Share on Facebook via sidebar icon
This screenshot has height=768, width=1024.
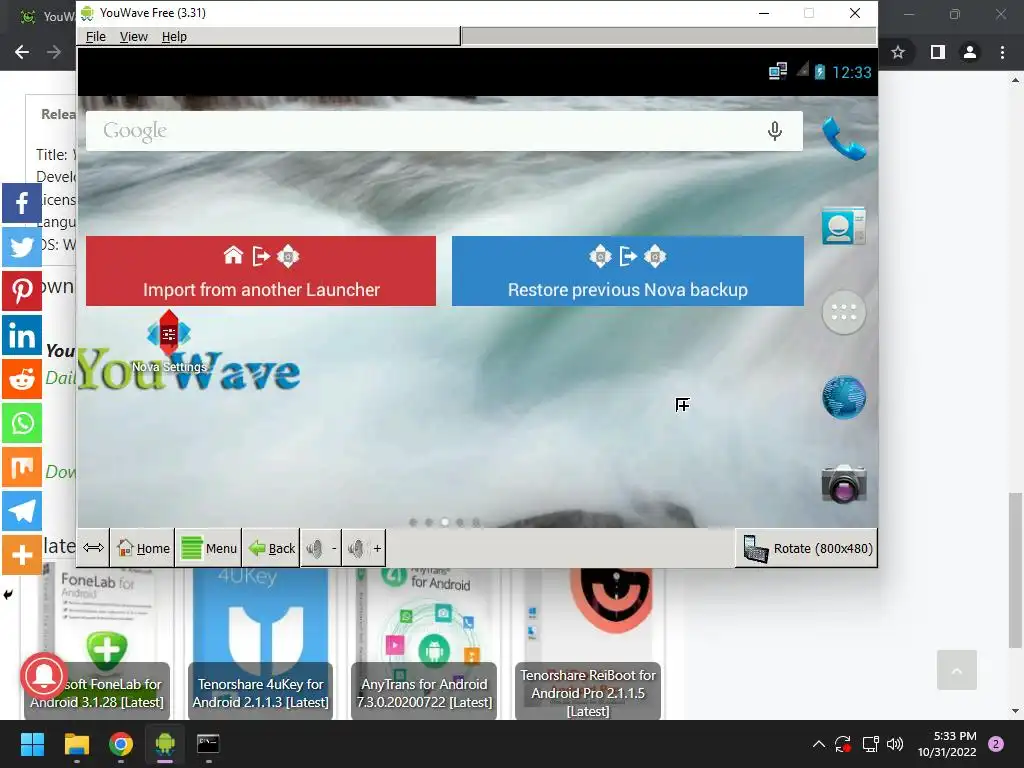tap(22, 203)
